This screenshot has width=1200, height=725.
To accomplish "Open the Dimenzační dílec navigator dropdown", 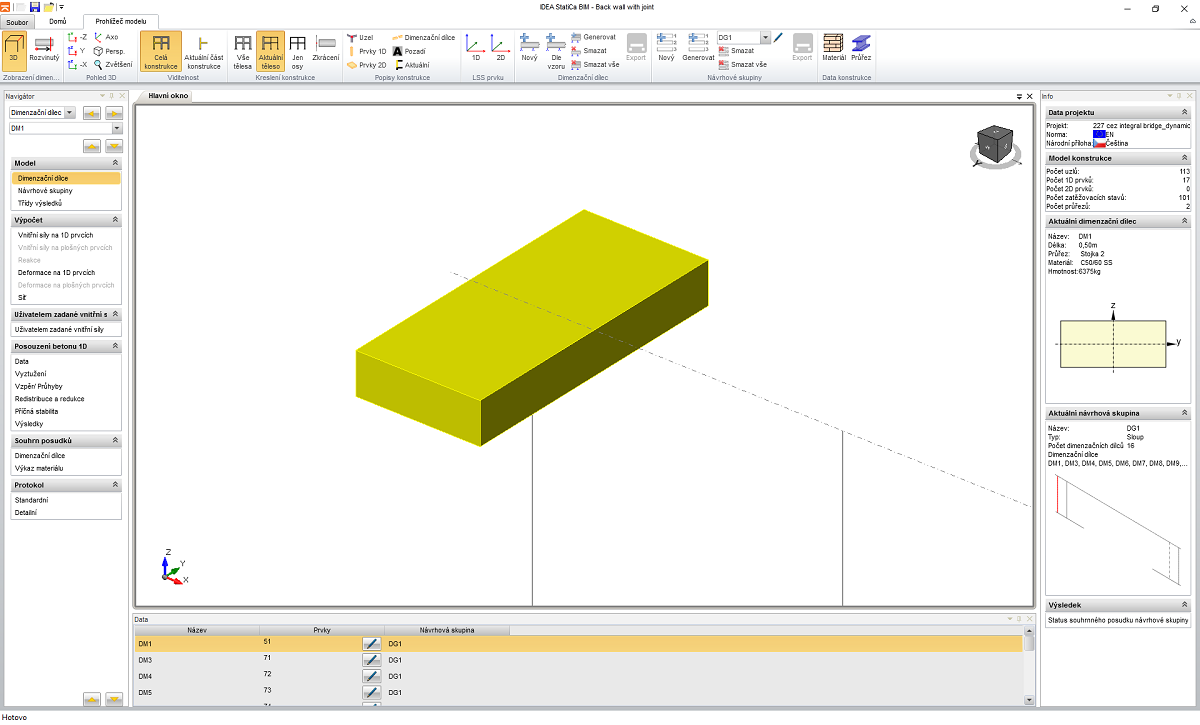I will 69,113.
